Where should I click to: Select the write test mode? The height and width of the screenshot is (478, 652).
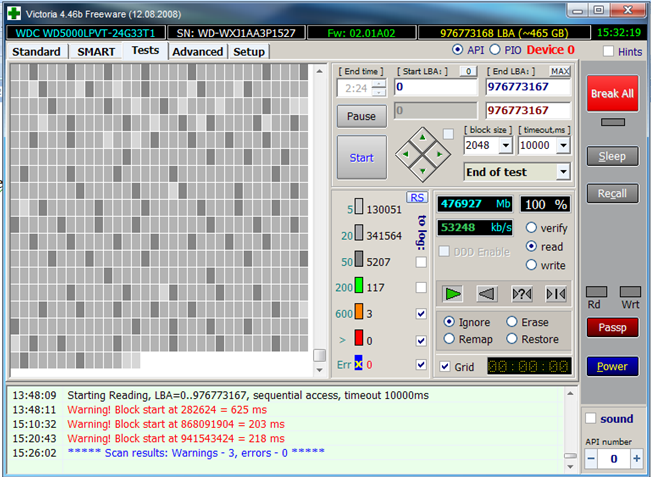point(531,265)
